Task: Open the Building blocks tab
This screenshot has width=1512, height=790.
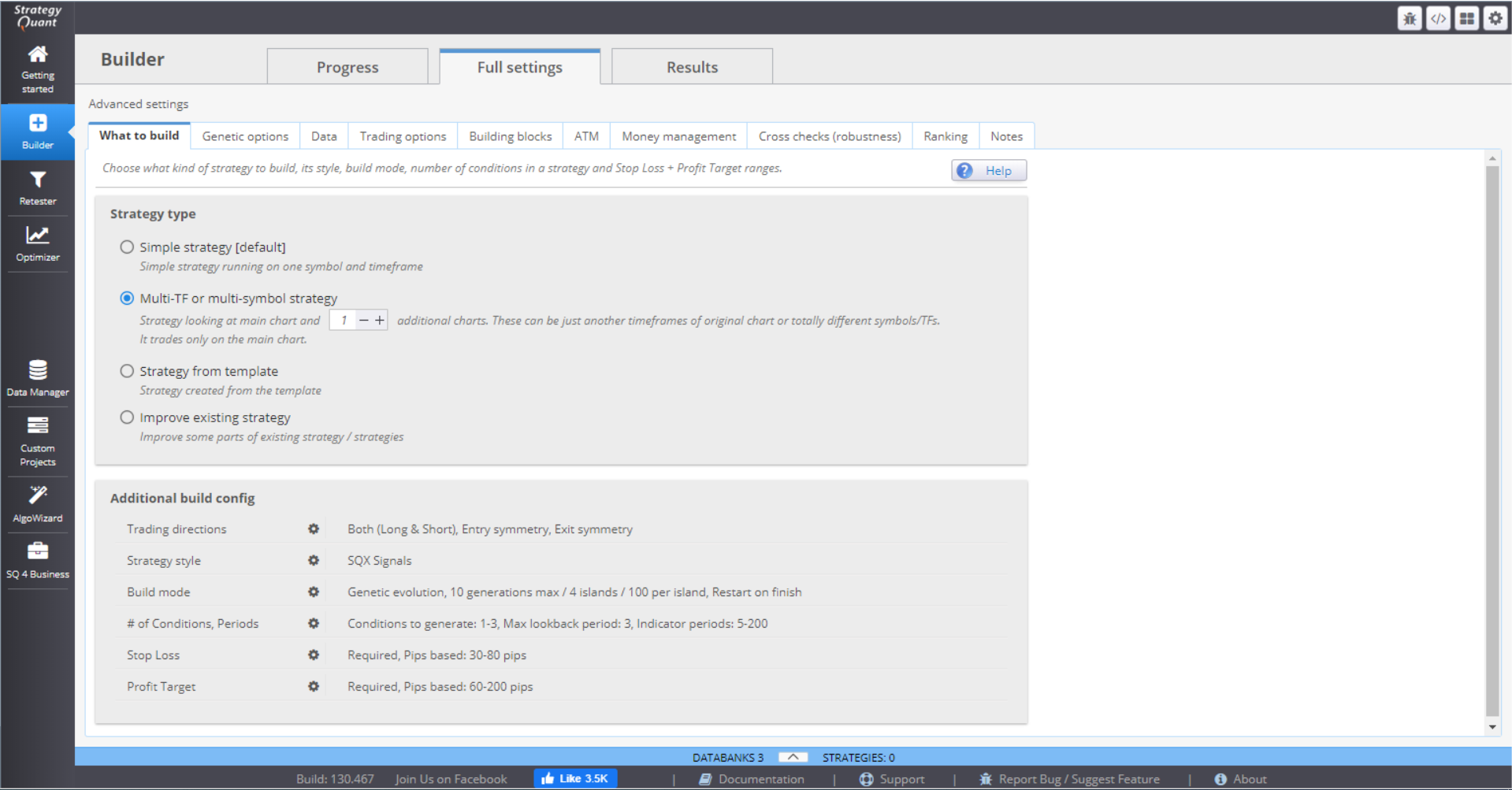Action: point(511,136)
